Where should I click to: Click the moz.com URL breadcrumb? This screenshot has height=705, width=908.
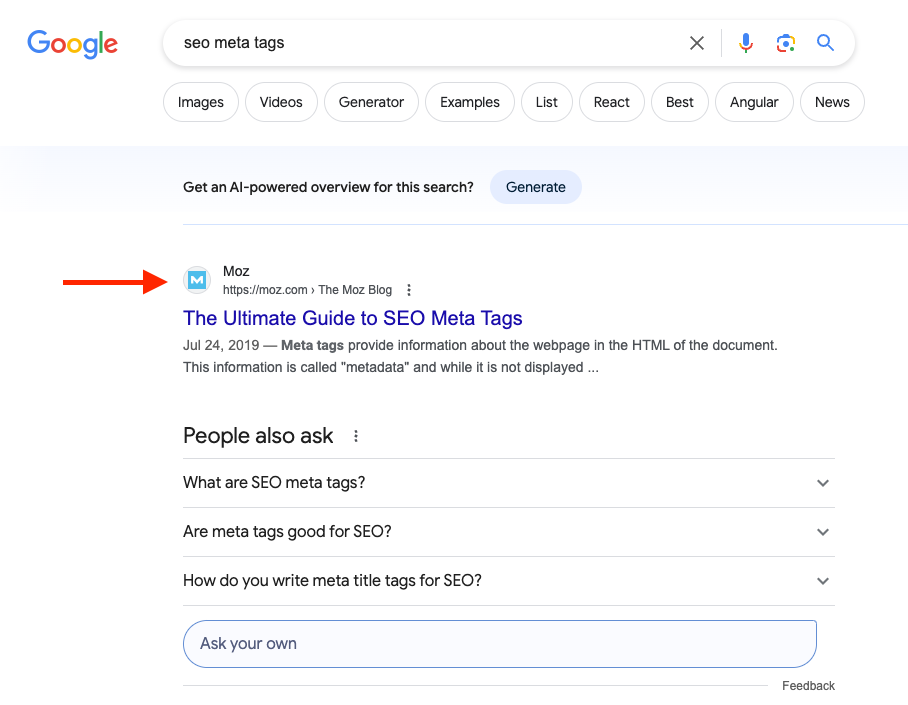[x=307, y=290]
